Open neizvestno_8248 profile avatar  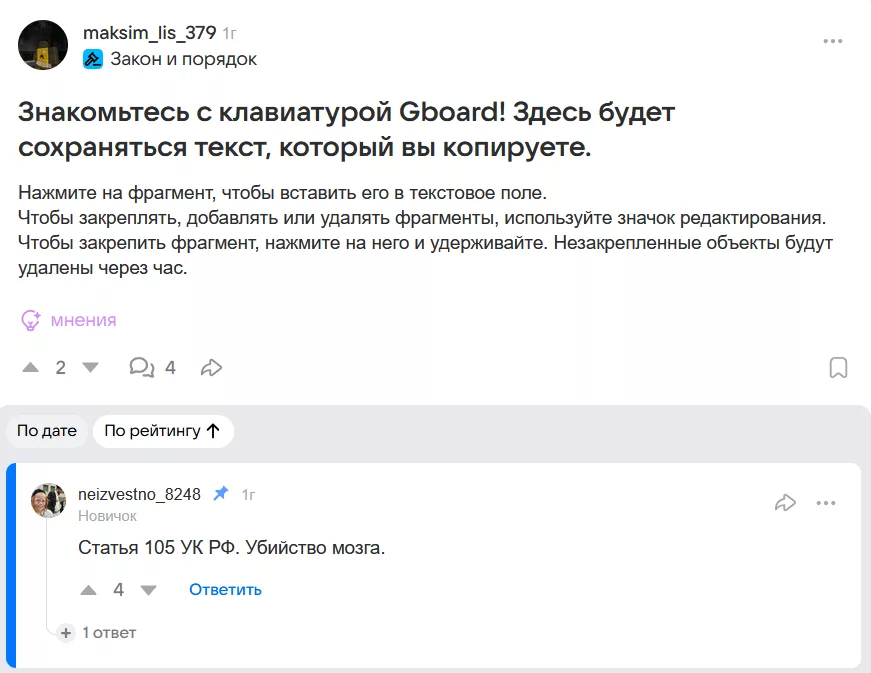pyautogui.click(x=48, y=500)
